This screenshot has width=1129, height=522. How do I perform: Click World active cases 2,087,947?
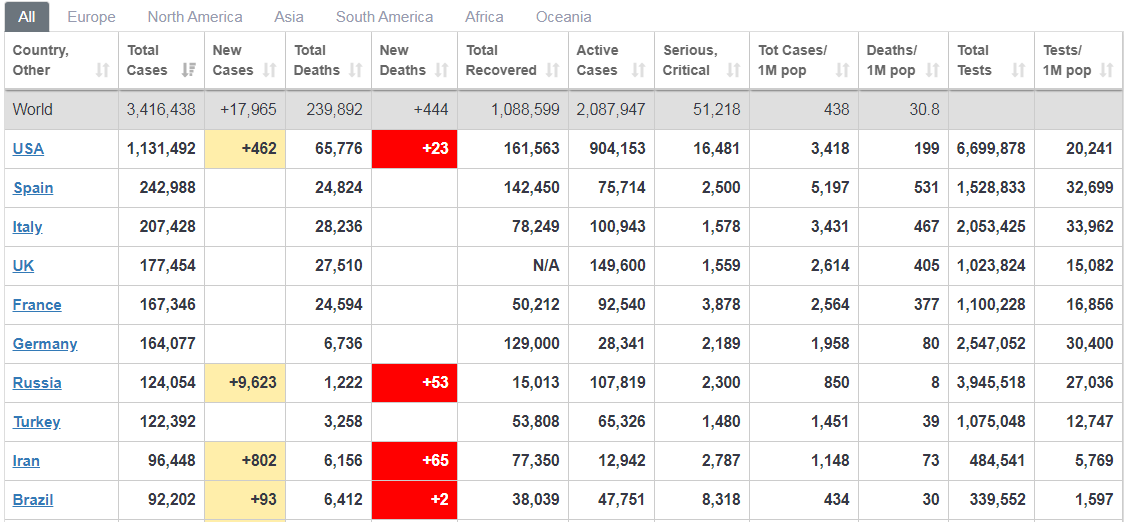pyautogui.click(x=611, y=110)
